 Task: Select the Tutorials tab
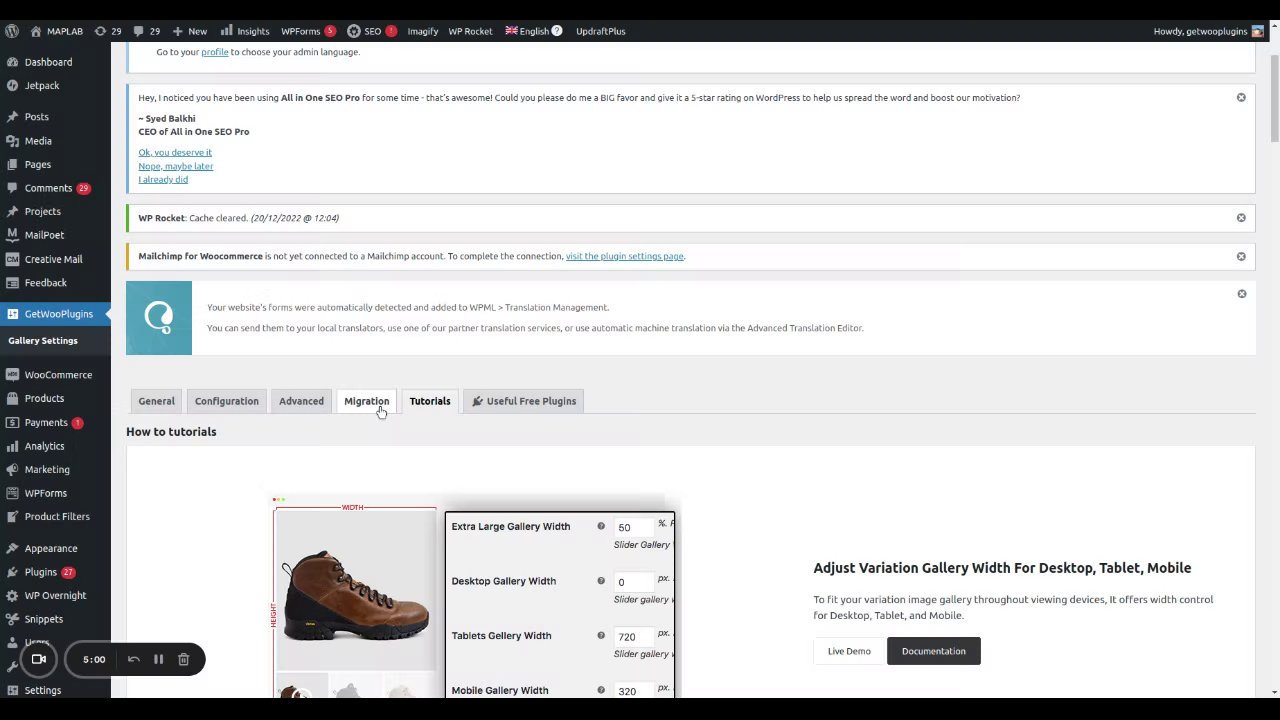(430, 401)
